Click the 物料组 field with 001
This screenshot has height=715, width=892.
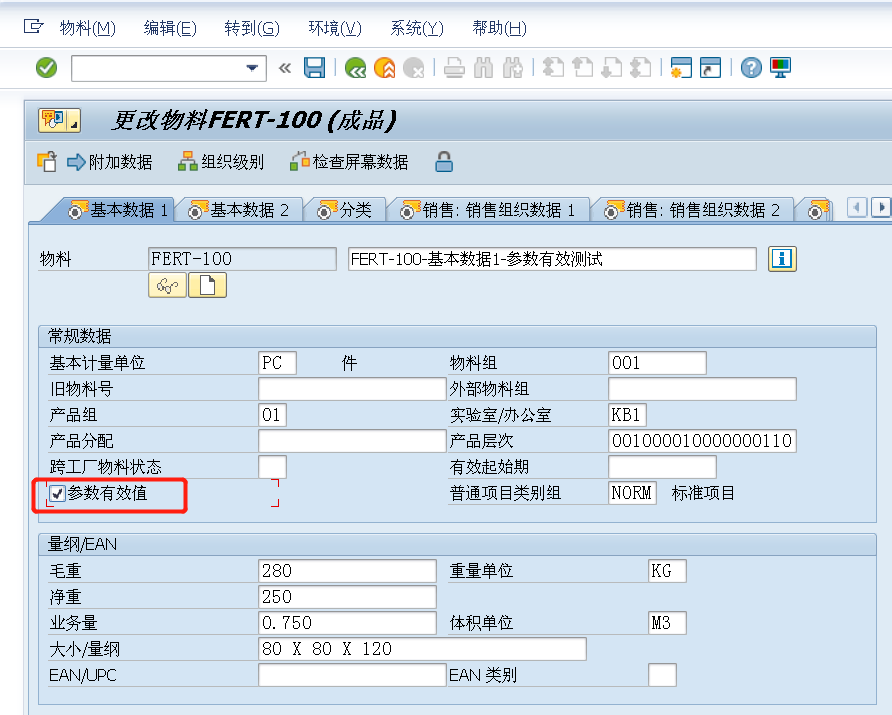pos(657,363)
